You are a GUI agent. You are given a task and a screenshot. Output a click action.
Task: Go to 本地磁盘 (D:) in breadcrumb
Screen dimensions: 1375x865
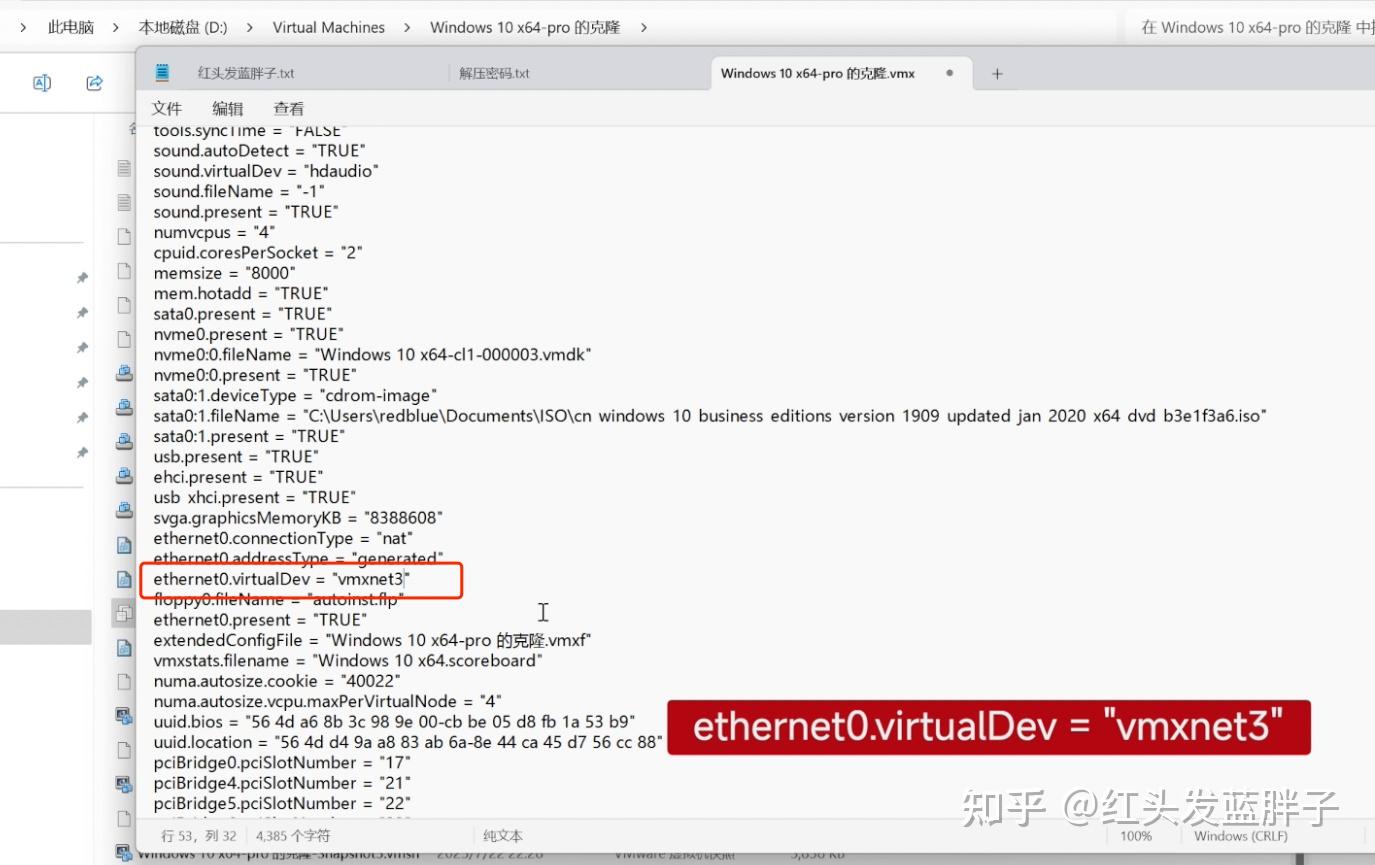click(x=183, y=27)
